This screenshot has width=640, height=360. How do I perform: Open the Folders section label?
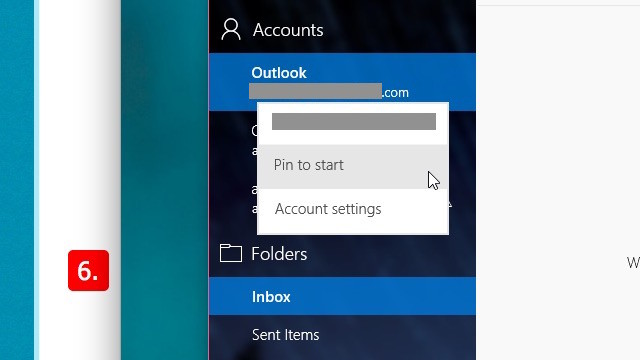279,254
